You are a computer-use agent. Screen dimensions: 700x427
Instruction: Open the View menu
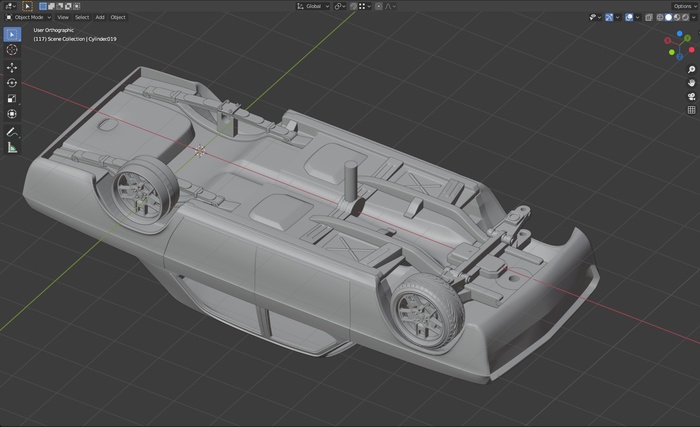pos(63,17)
